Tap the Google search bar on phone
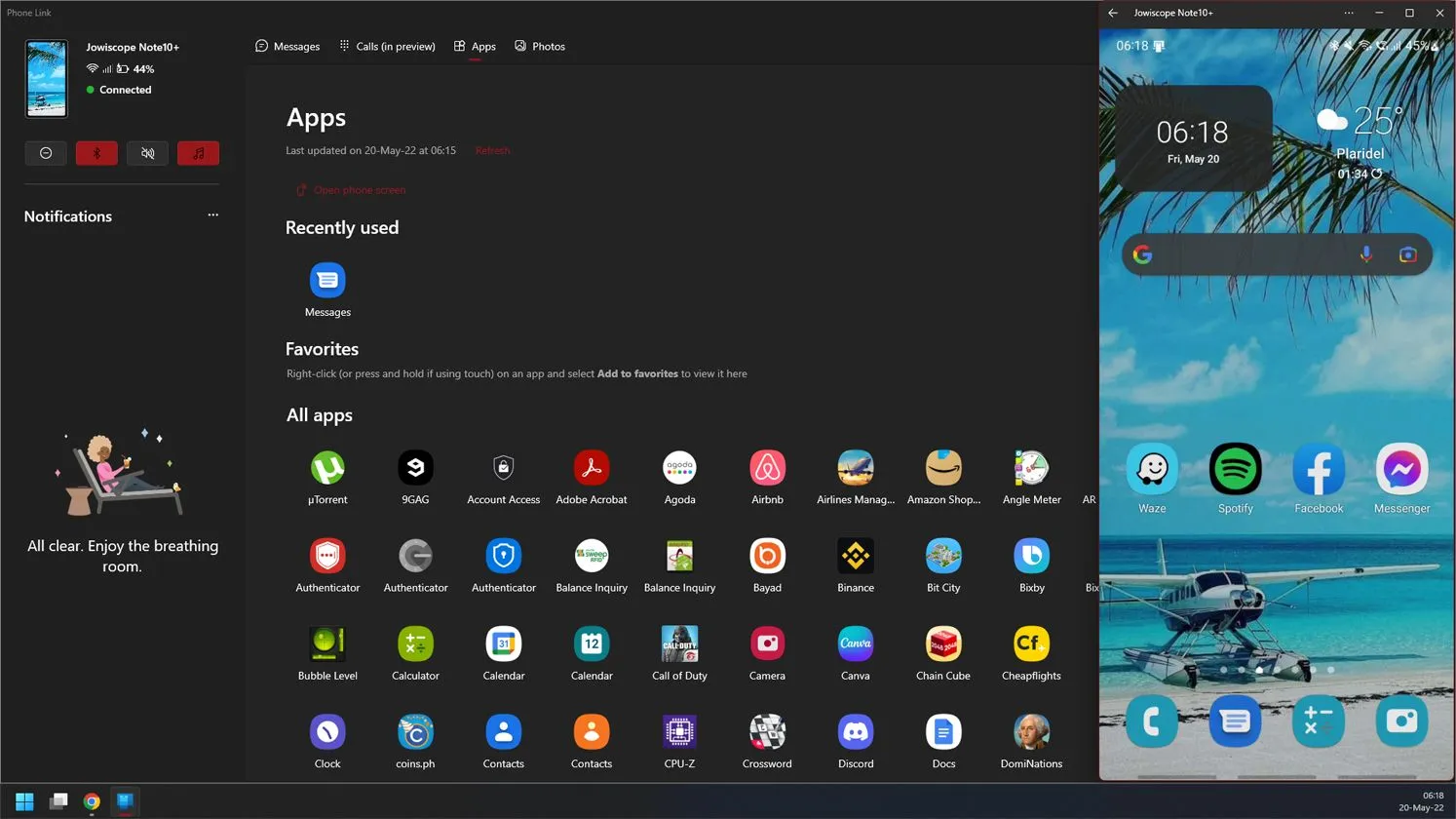Image resolution: width=1456 pixels, height=819 pixels. coord(1276,254)
